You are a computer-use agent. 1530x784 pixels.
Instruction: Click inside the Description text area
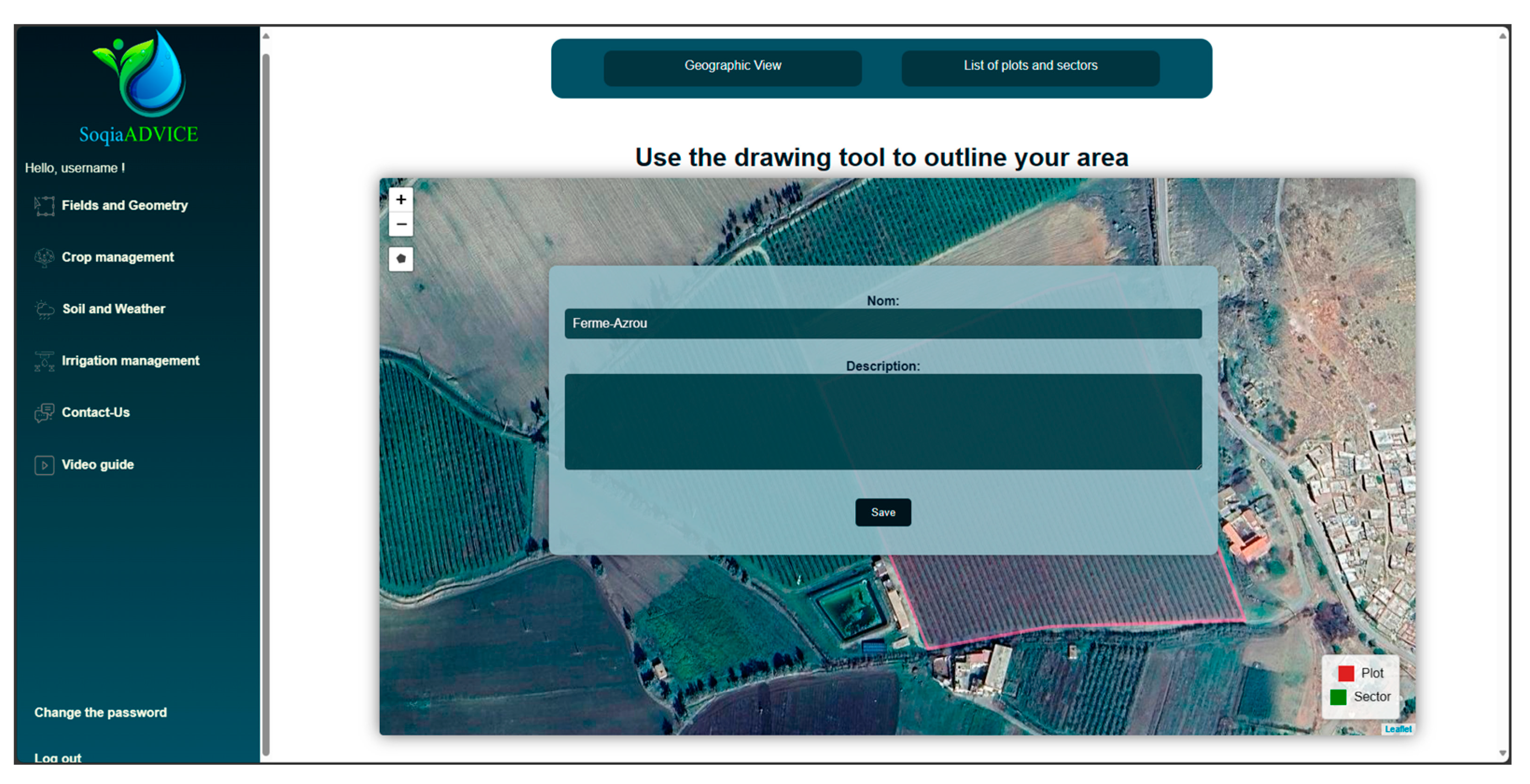883,421
